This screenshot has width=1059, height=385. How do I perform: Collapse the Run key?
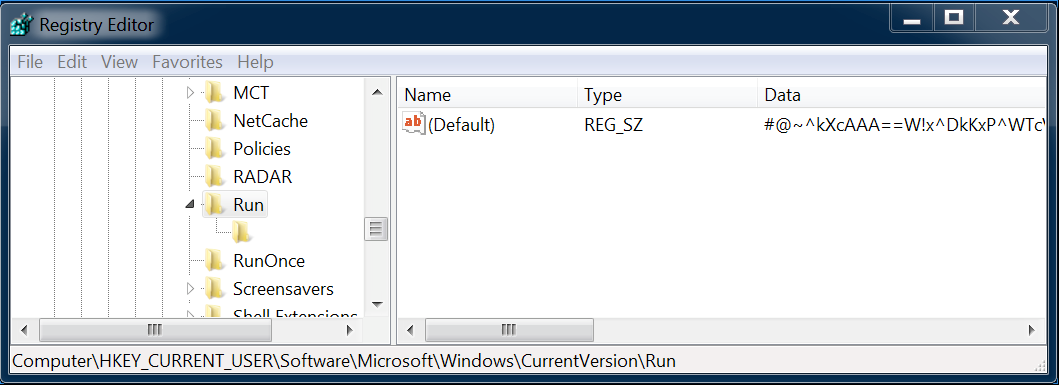190,205
